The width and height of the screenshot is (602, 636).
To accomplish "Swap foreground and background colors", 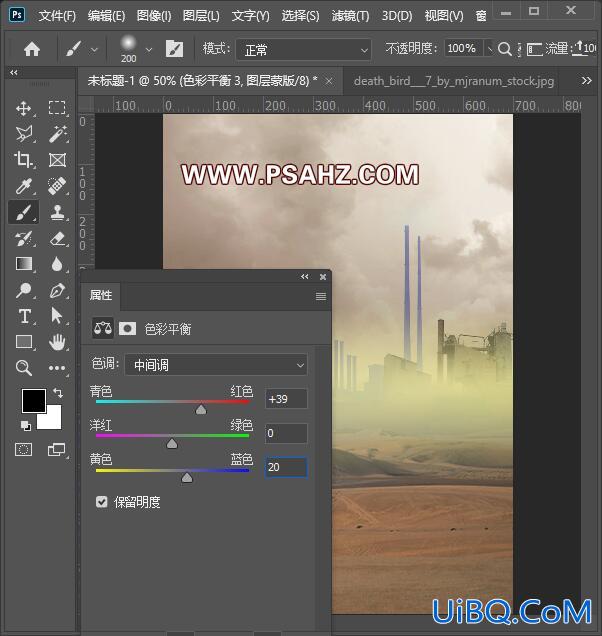I will (58, 393).
